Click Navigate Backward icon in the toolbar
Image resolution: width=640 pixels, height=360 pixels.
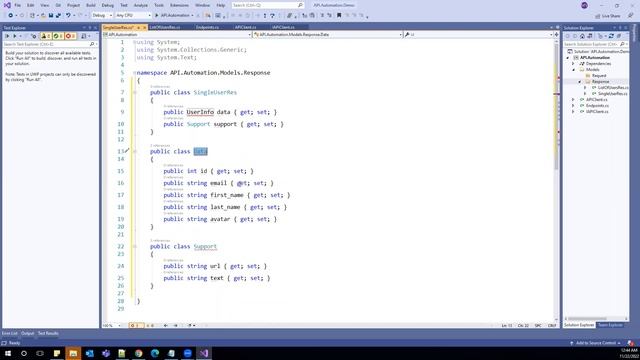point(11,15)
